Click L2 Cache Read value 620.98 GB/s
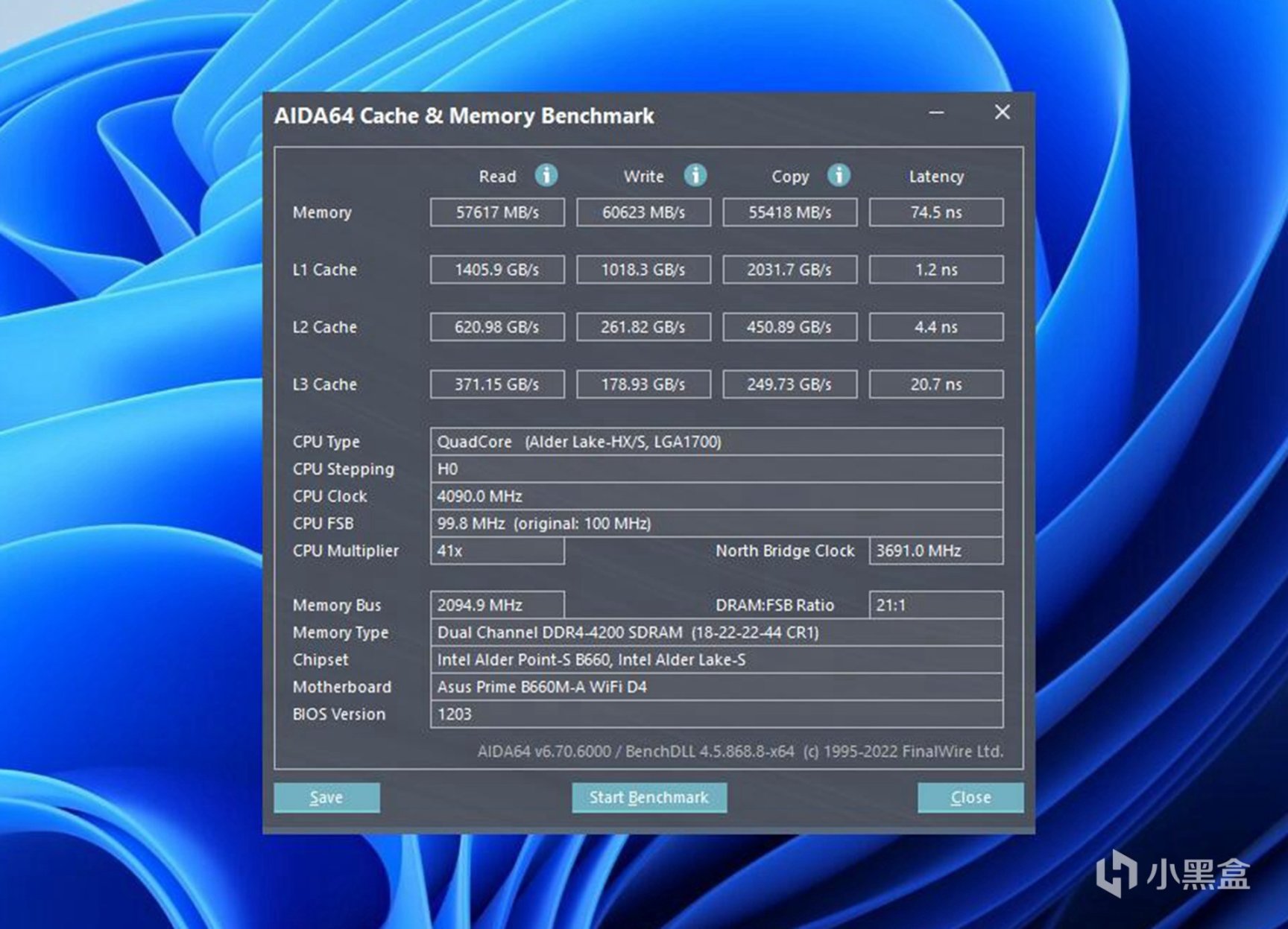The height and width of the screenshot is (929, 1288). [497, 327]
